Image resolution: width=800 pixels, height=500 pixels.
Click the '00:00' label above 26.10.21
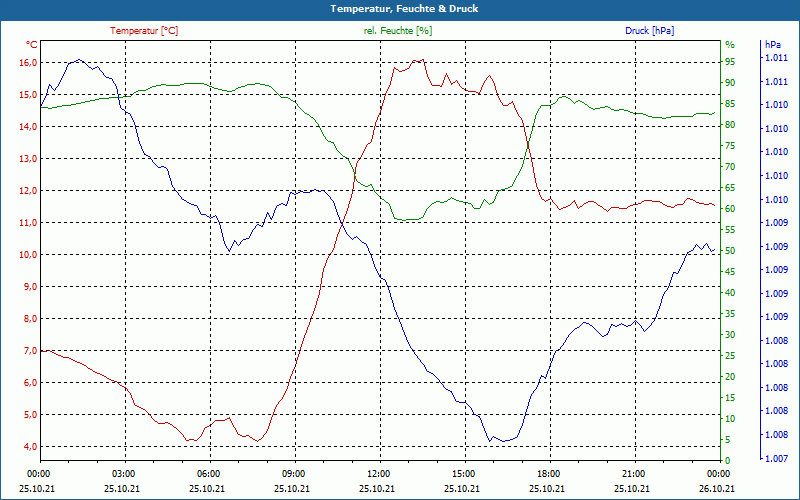[x=718, y=474]
